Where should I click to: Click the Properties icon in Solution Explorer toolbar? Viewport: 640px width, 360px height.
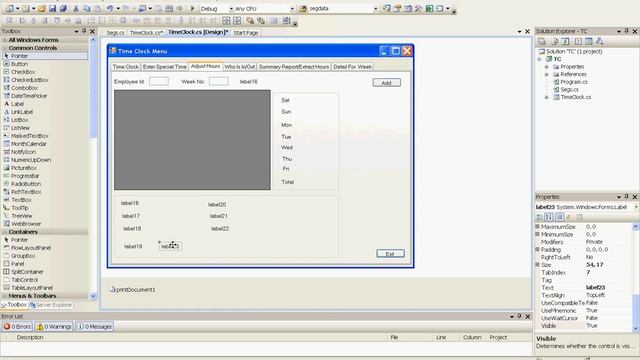coord(542,41)
